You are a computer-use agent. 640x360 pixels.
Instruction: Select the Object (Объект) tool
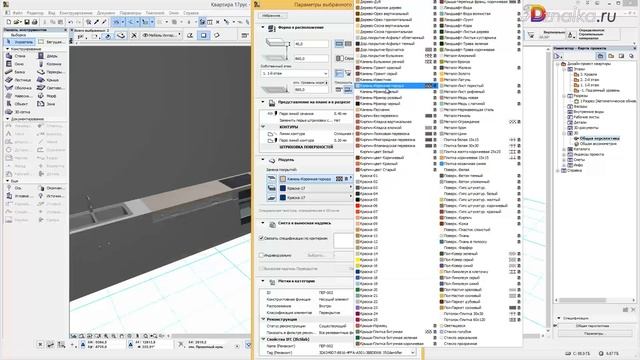click(16, 104)
